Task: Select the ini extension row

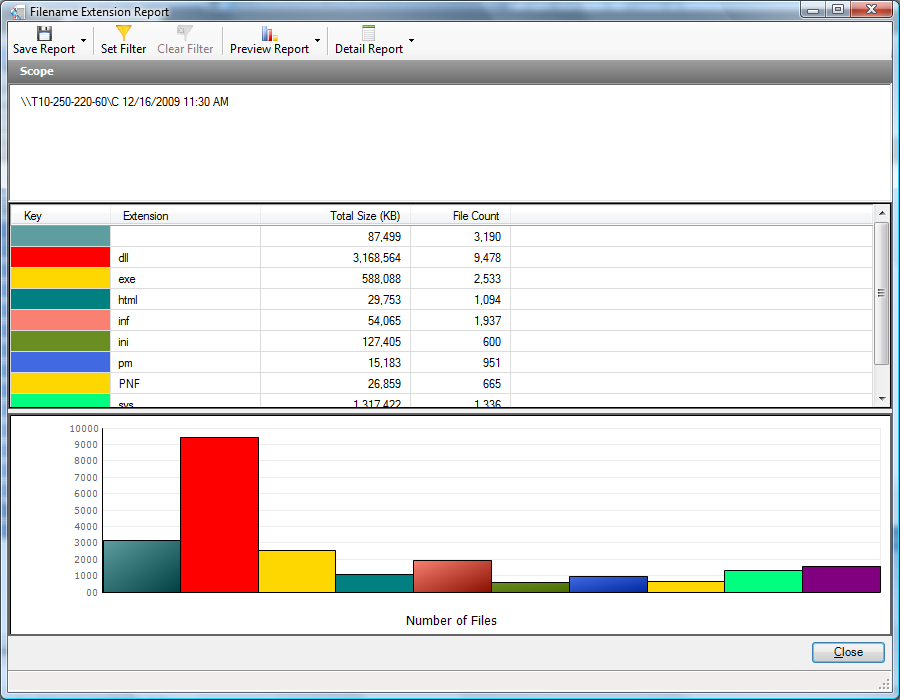Action: tap(442, 341)
